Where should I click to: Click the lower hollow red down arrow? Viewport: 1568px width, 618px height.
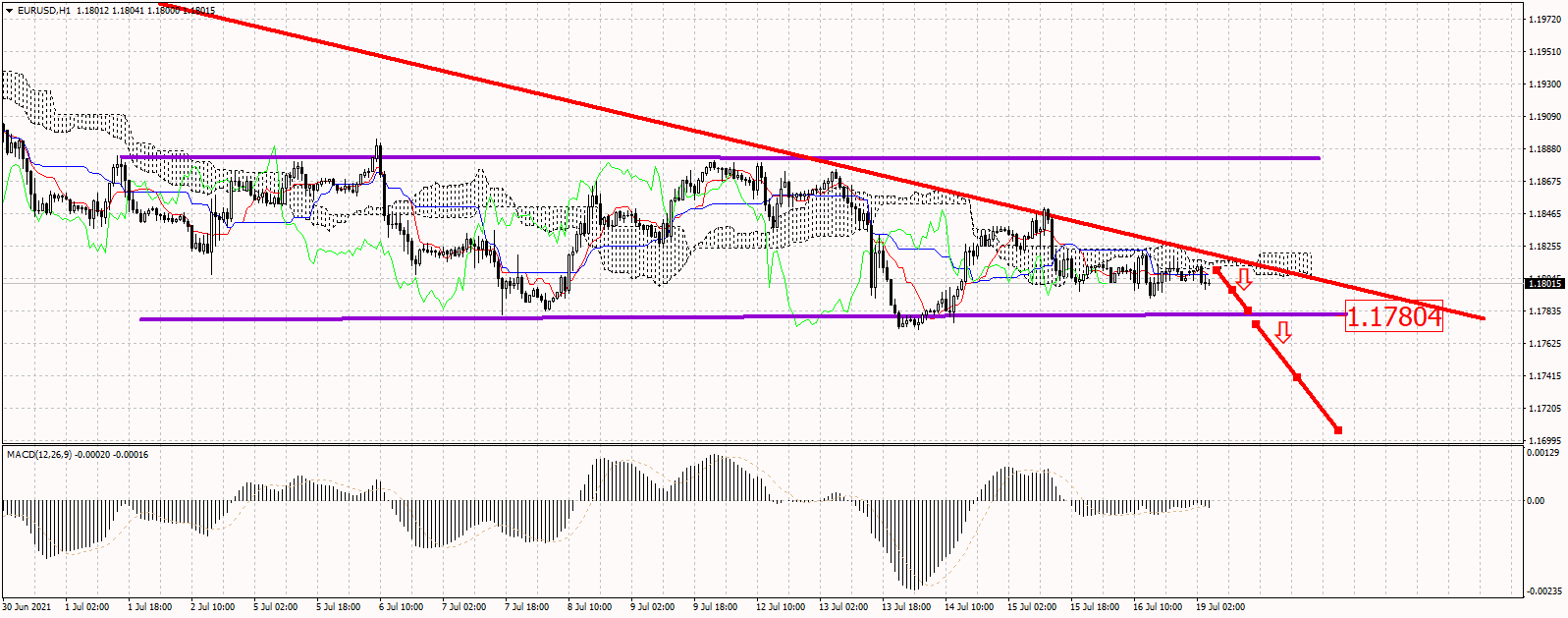click(1282, 333)
